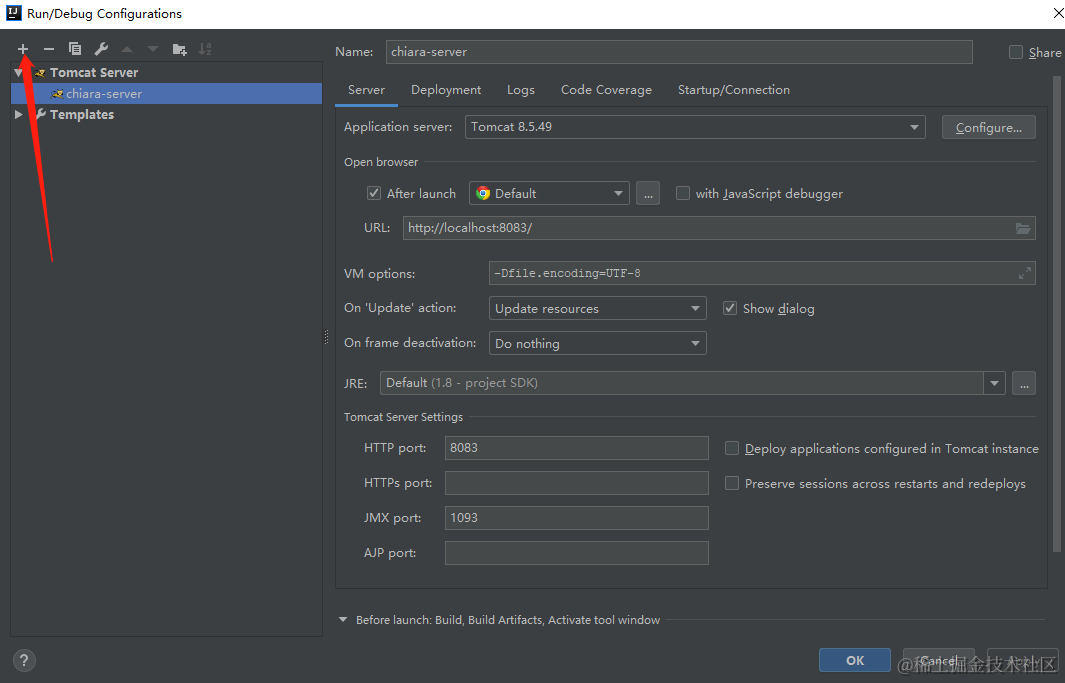The height and width of the screenshot is (683, 1065).
Task: Enable the JavaScript debugger checkbox
Action: [683, 194]
